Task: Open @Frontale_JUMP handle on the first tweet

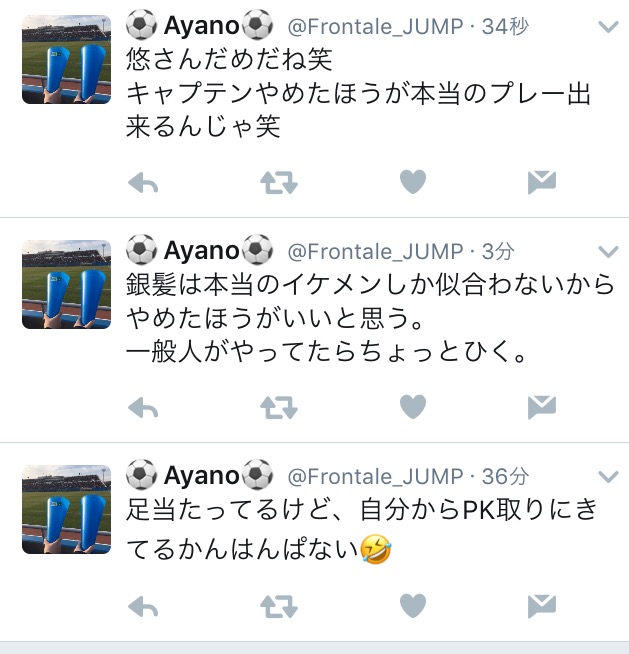Action: coord(375,27)
